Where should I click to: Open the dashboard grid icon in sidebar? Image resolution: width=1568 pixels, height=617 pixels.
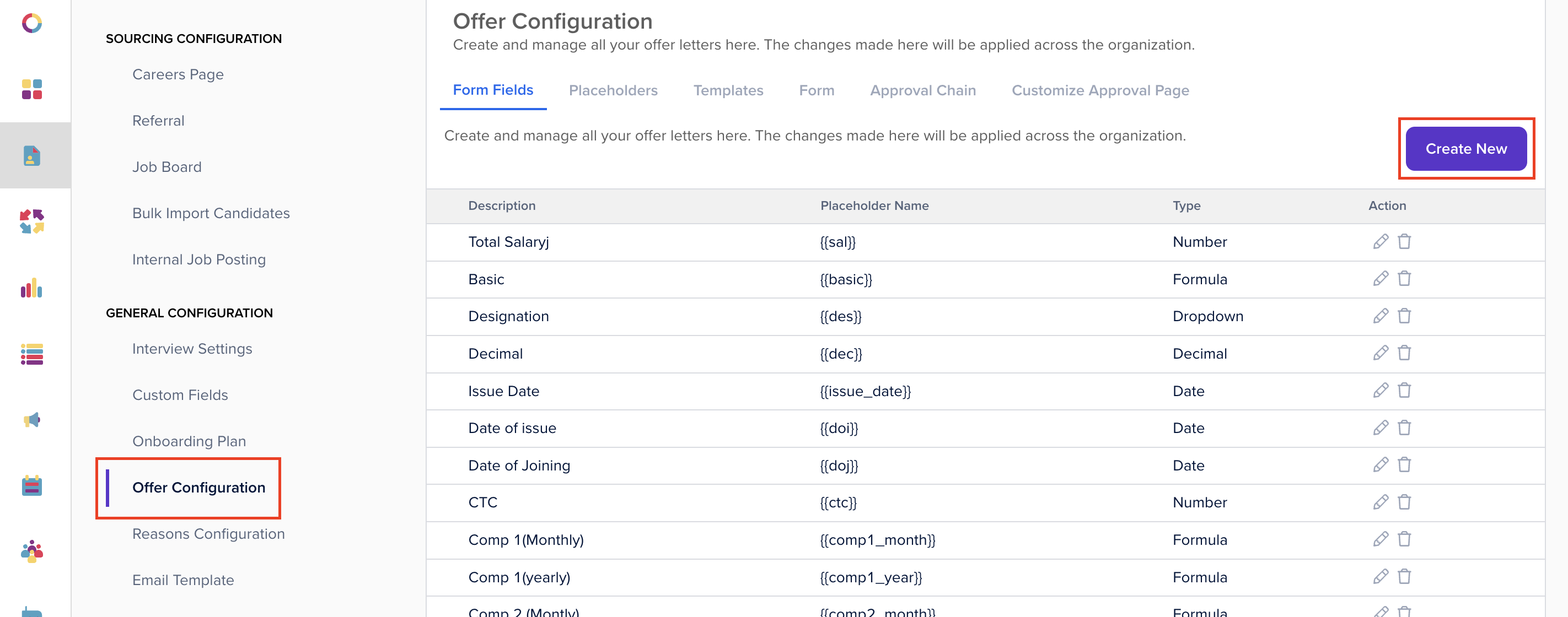31,89
